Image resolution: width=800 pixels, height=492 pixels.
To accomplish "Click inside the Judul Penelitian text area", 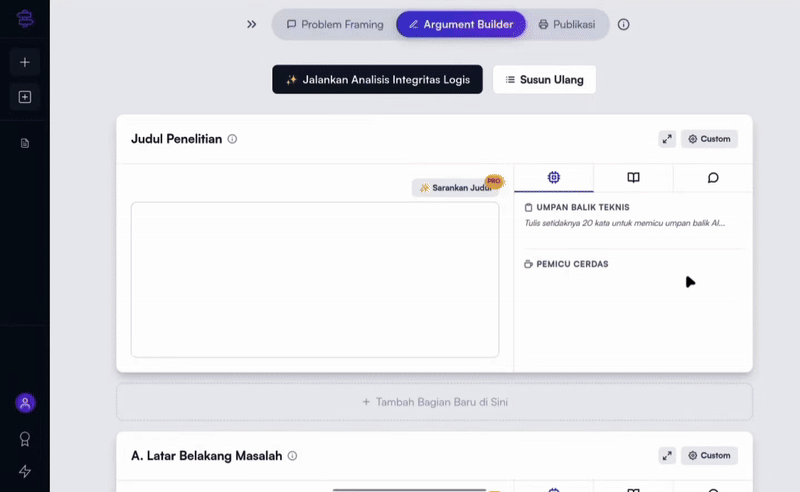I will (315, 280).
